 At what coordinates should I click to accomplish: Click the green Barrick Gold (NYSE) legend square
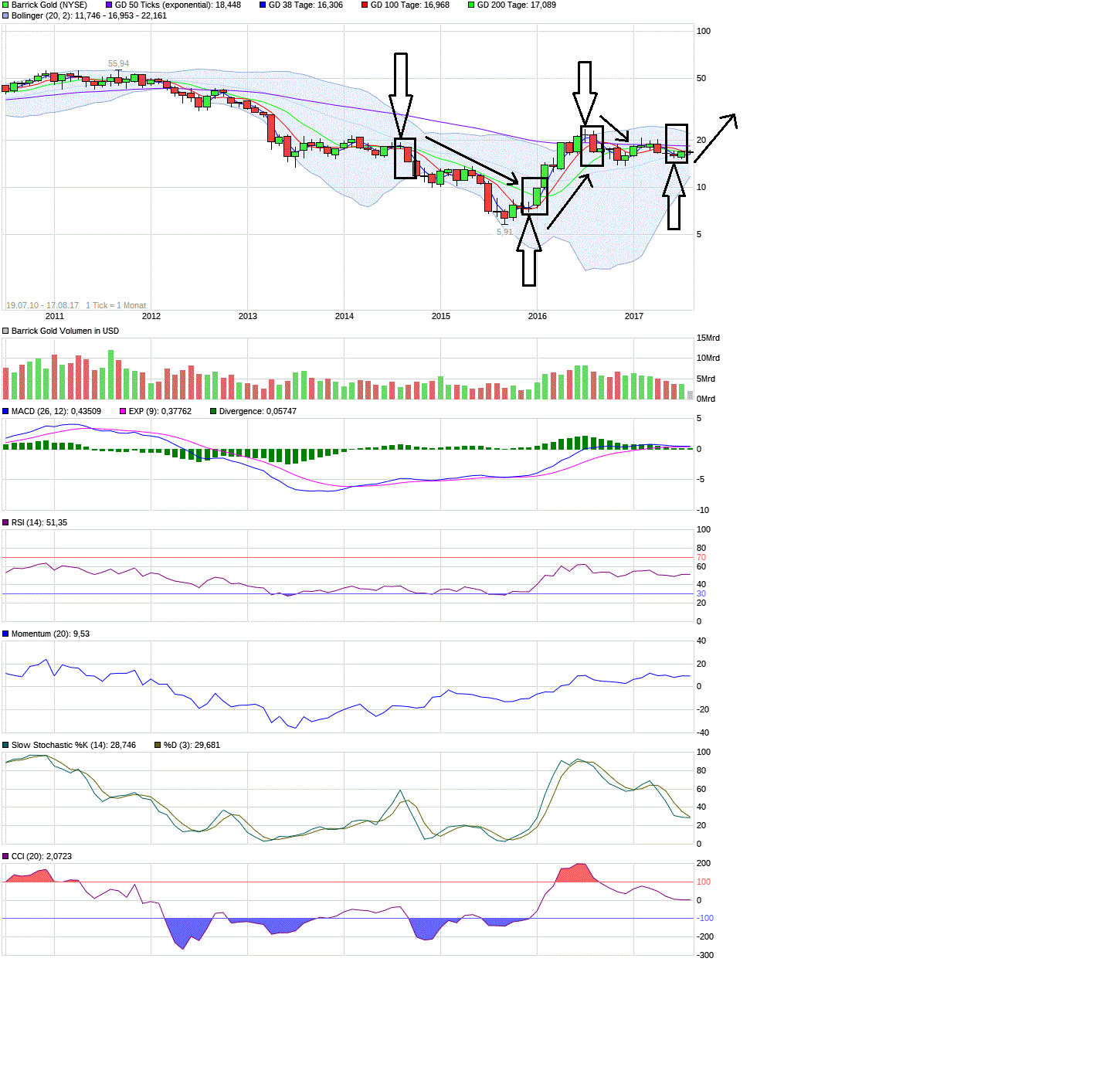pos(4,5)
